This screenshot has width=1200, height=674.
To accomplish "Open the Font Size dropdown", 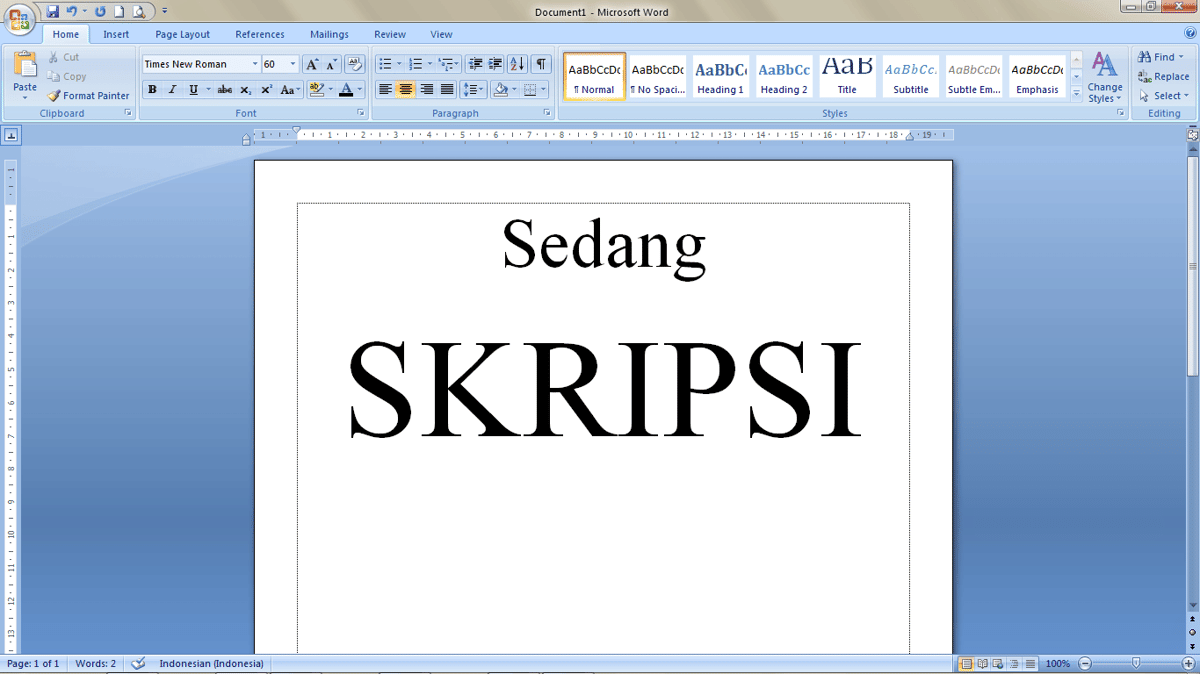I will click(x=291, y=63).
